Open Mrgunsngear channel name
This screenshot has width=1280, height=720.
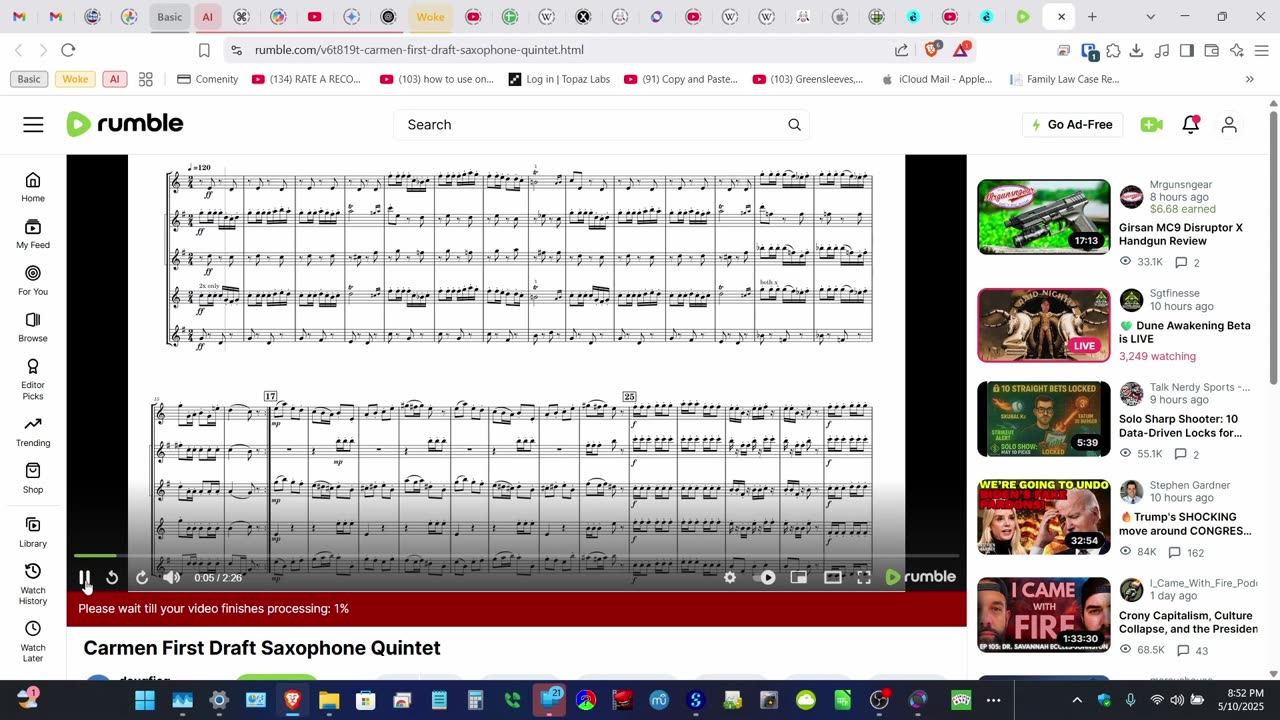1181,185
